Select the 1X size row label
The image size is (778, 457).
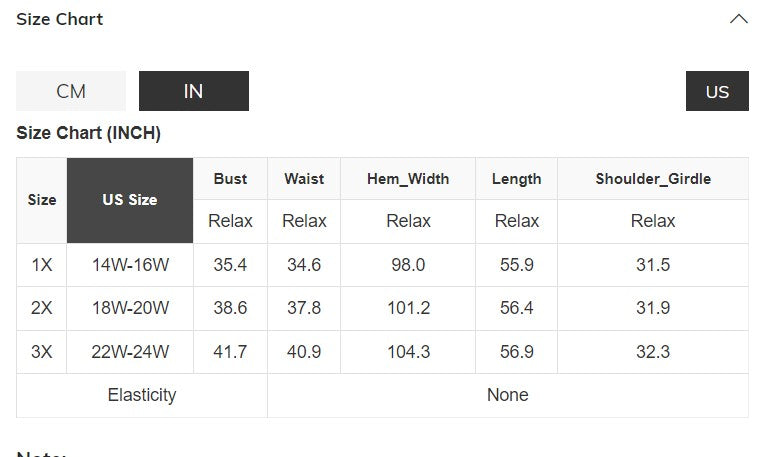pyautogui.click(x=42, y=265)
